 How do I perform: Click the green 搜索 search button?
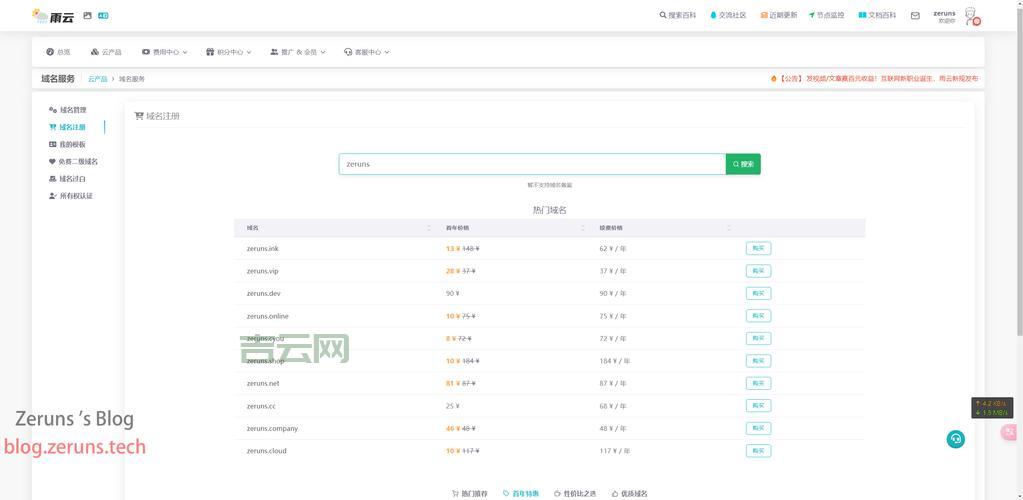click(743, 164)
